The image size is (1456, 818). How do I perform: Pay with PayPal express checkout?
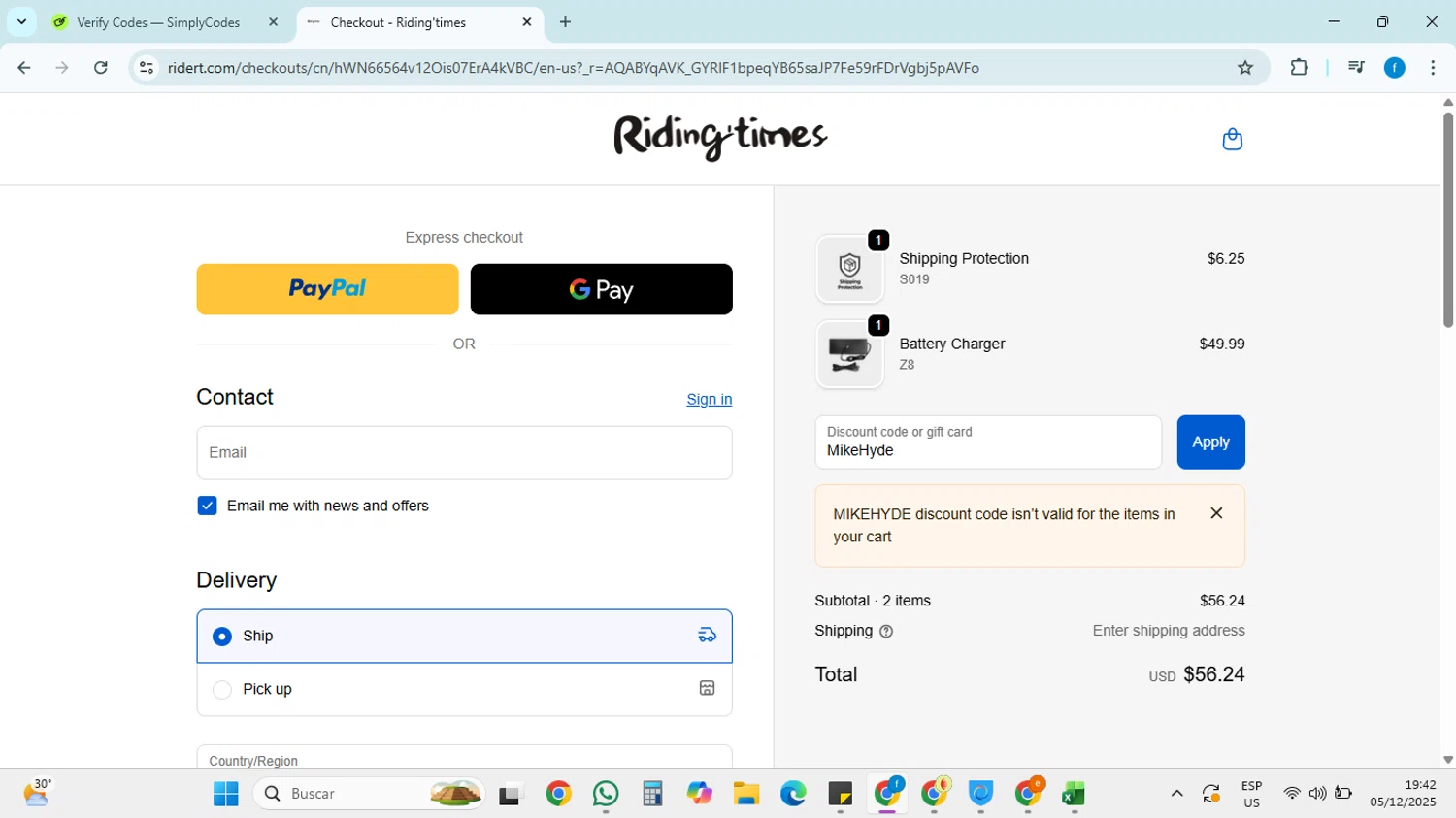(327, 289)
